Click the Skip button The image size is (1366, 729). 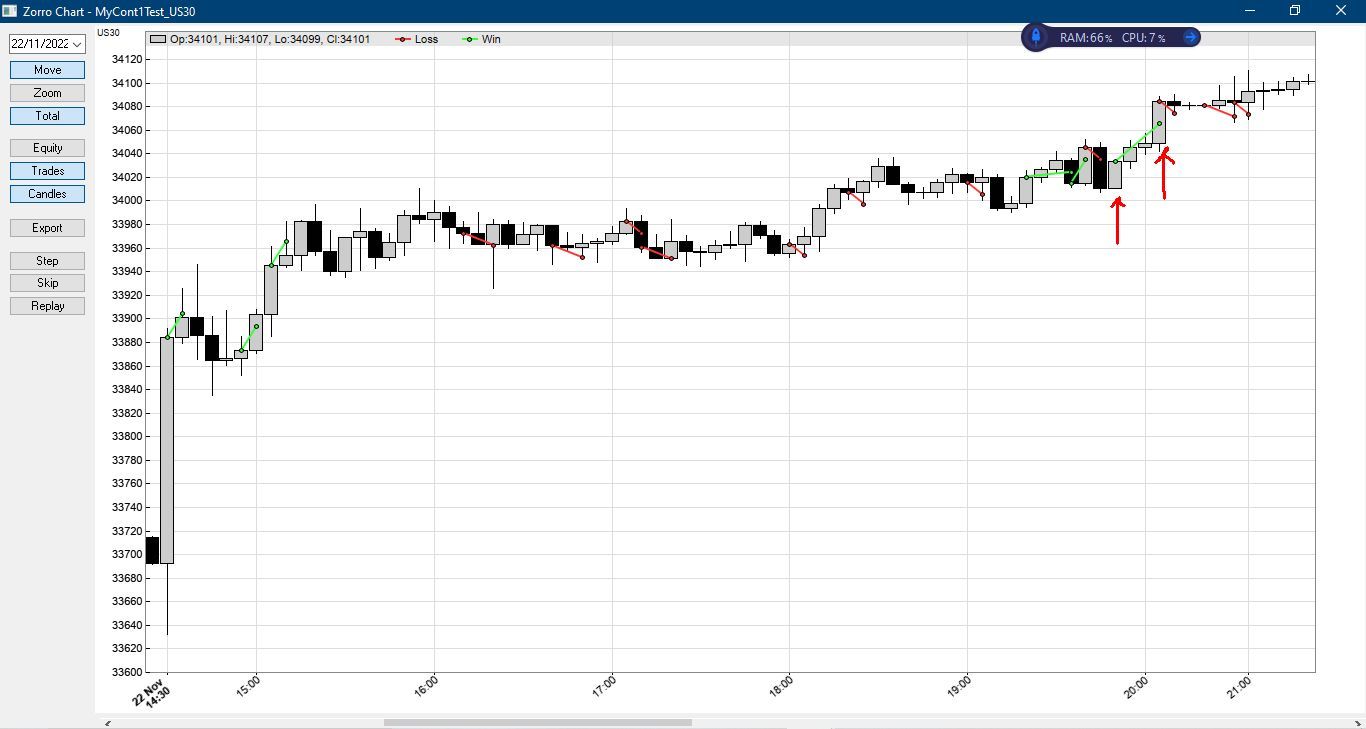pyautogui.click(x=47, y=283)
